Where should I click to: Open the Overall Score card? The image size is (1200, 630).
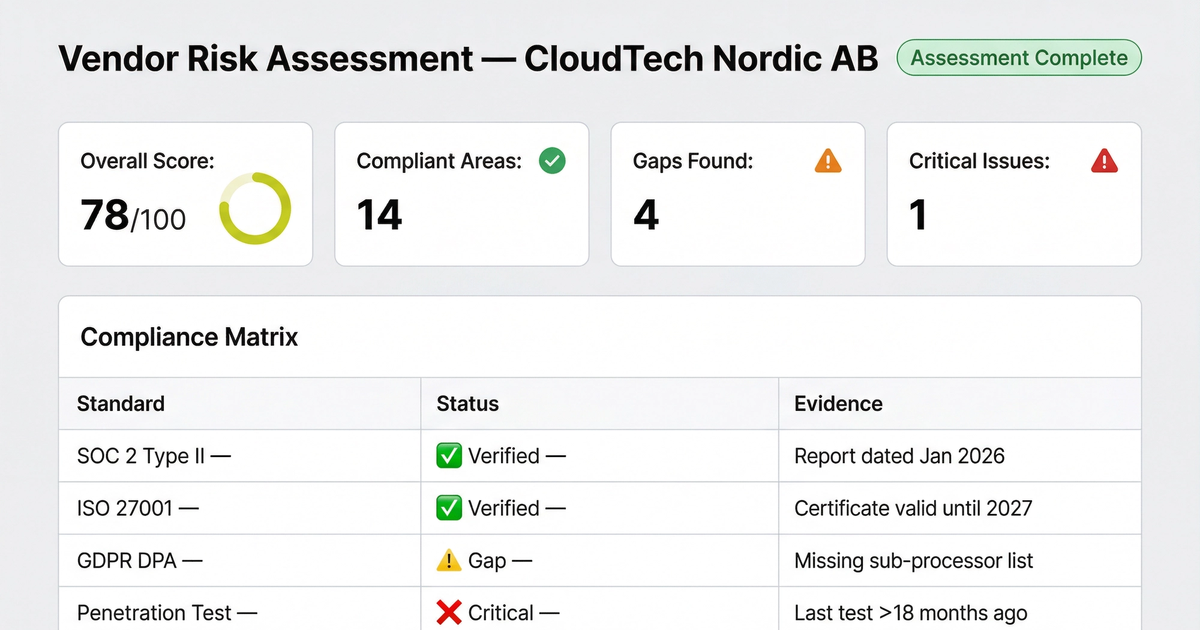click(185, 194)
